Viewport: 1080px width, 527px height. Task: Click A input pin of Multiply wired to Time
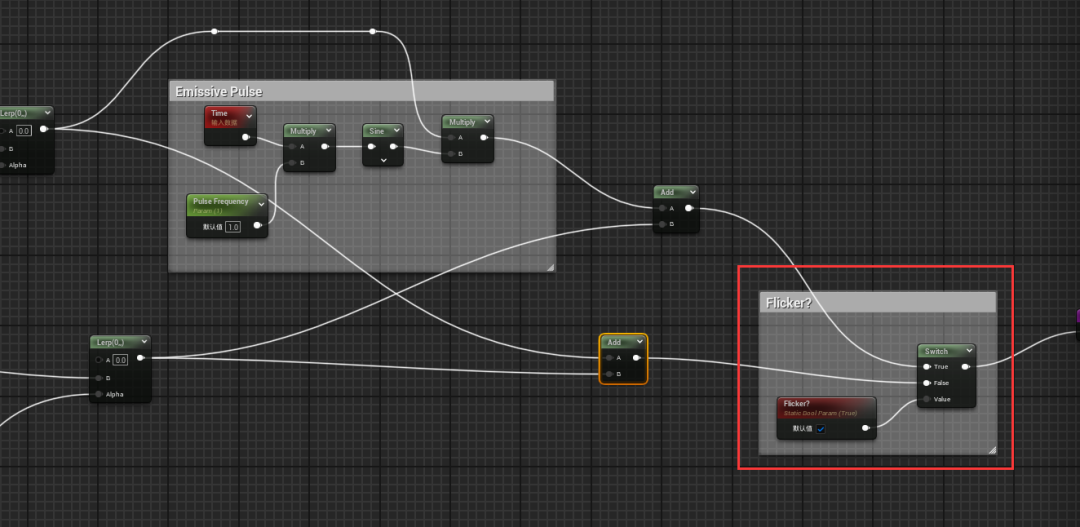click(x=293, y=146)
